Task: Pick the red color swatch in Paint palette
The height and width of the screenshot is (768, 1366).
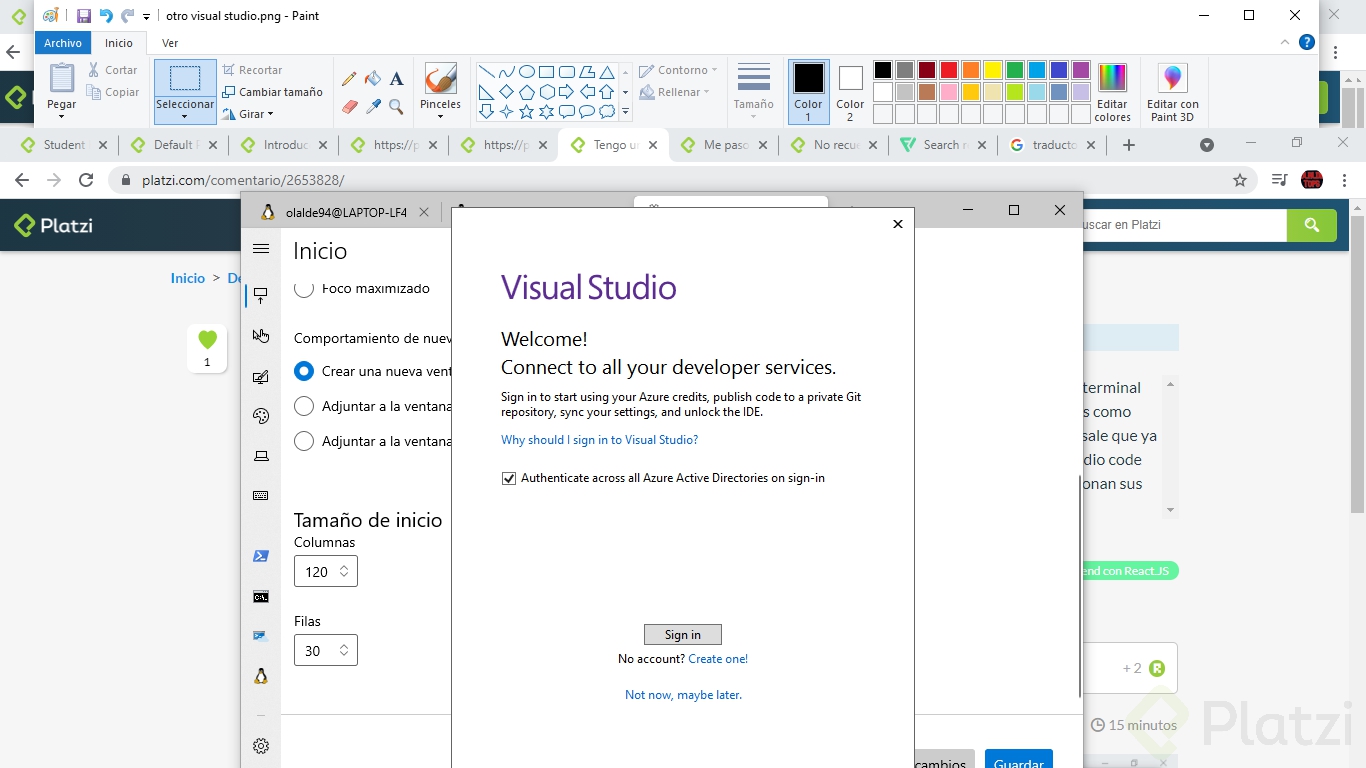Action: coord(949,70)
